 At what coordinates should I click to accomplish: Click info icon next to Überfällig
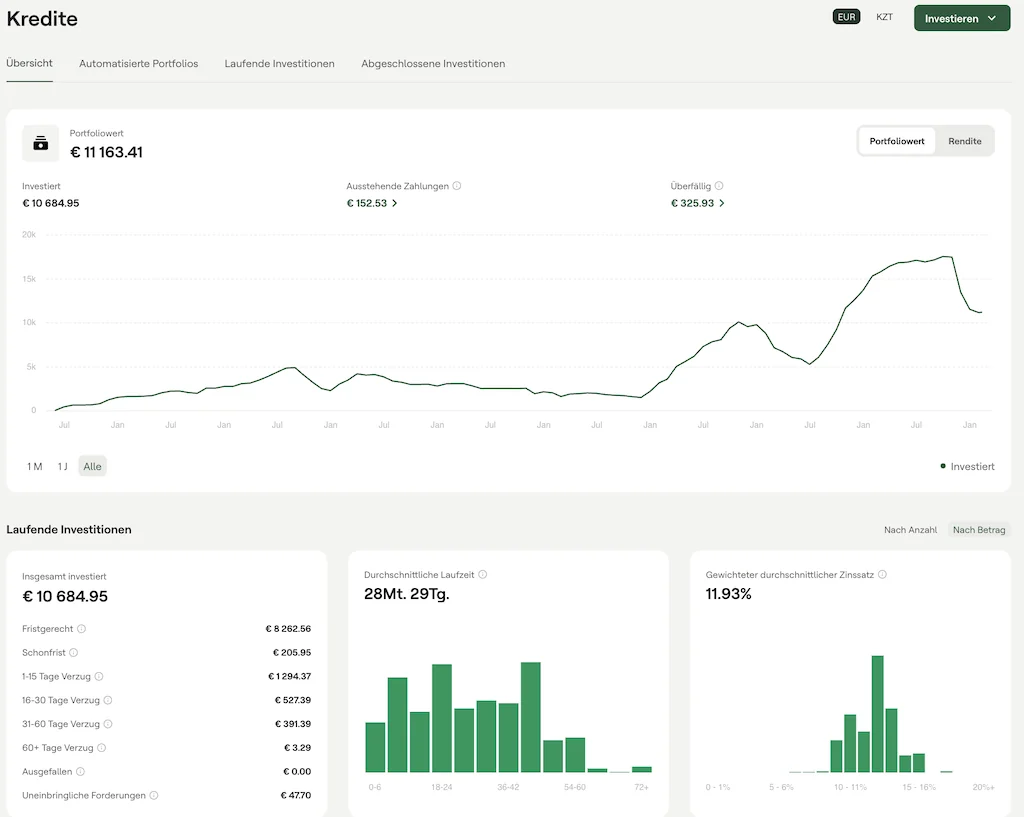coord(719,186)
